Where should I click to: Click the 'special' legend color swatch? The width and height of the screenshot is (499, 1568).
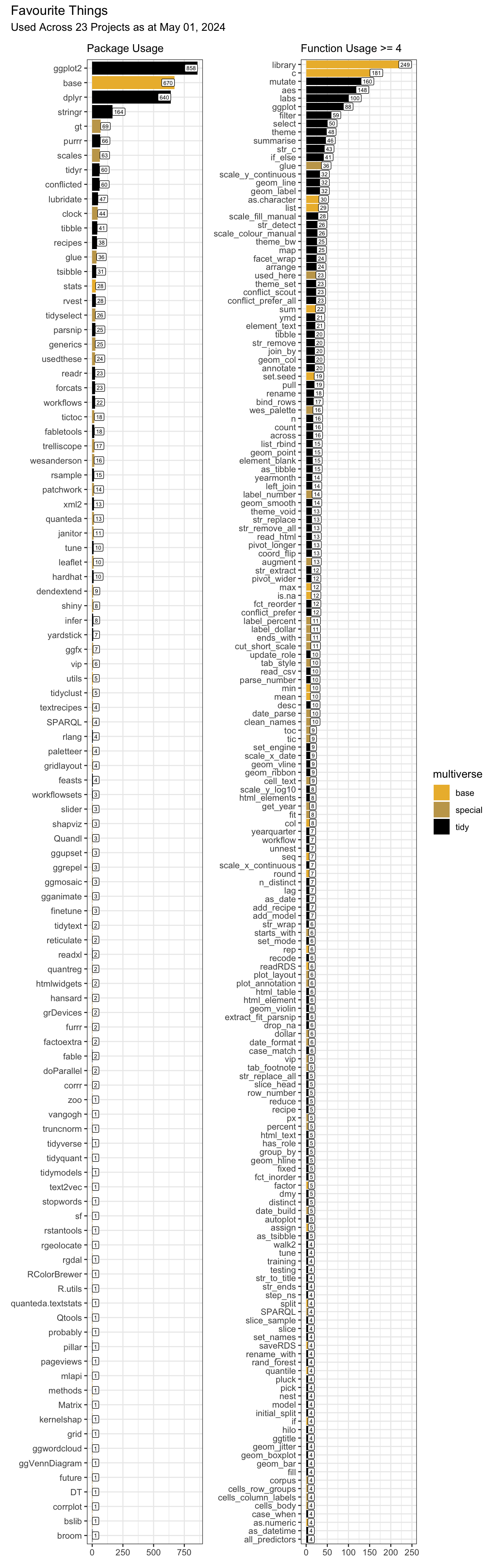pos(442,810)
